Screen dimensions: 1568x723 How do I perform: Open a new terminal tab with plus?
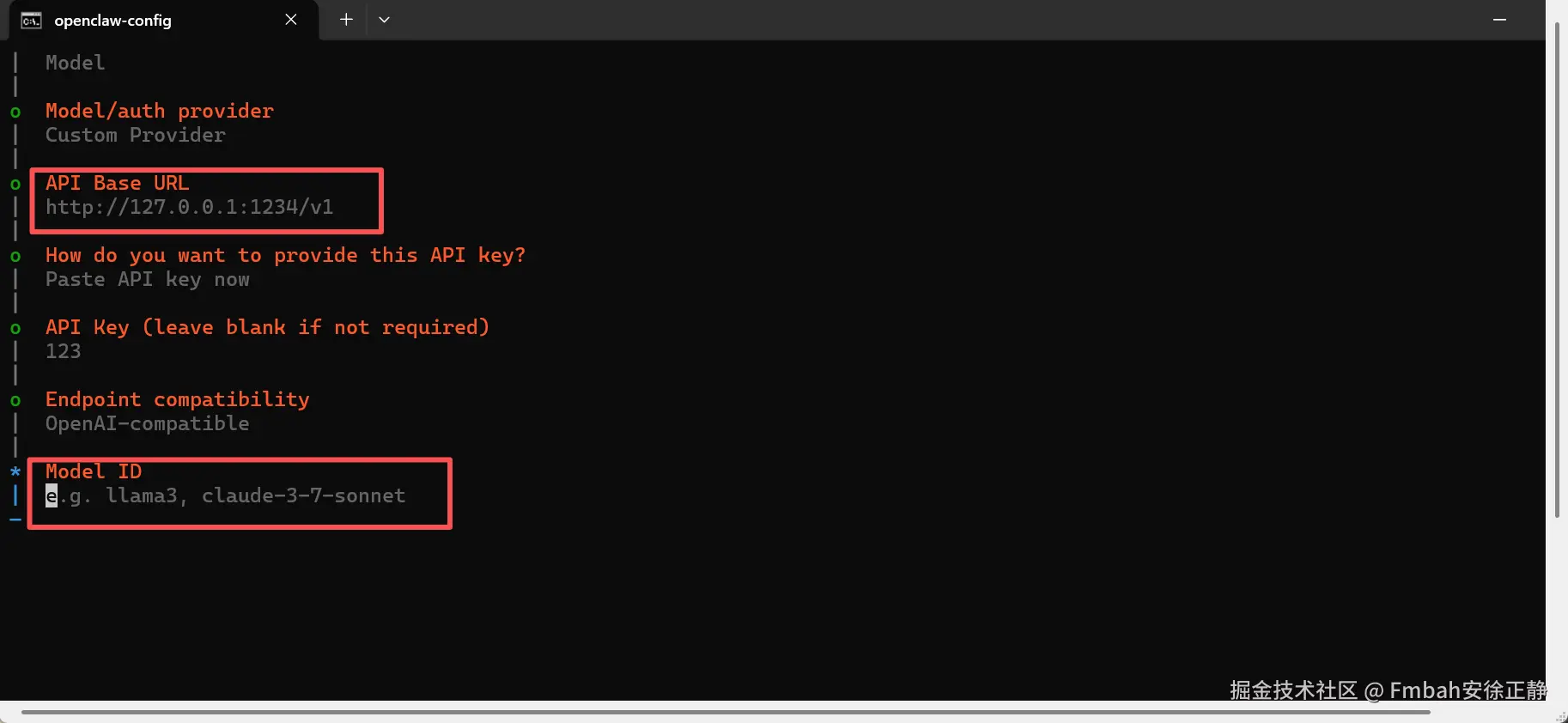(346, 19)
